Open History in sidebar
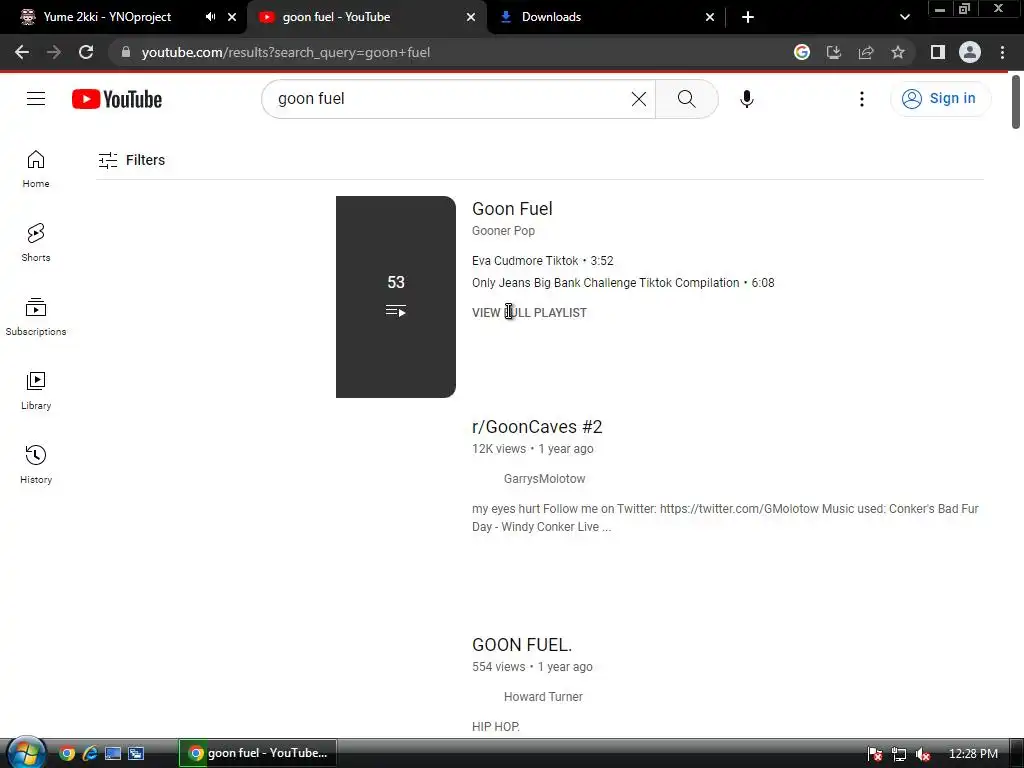 pyautogui.click(x=36, y=464)
